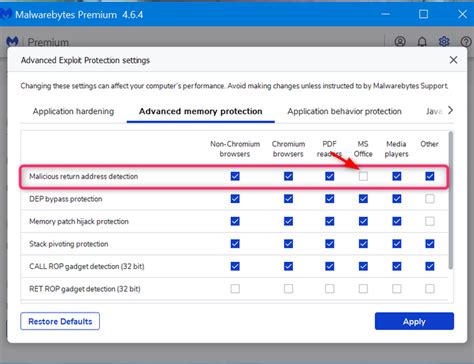Image resolution: width=474 pixels, height=364 pixels.
Task: Uncheck CALL ROP gadget detection for Chromium browsers
Action: (288, 266)
